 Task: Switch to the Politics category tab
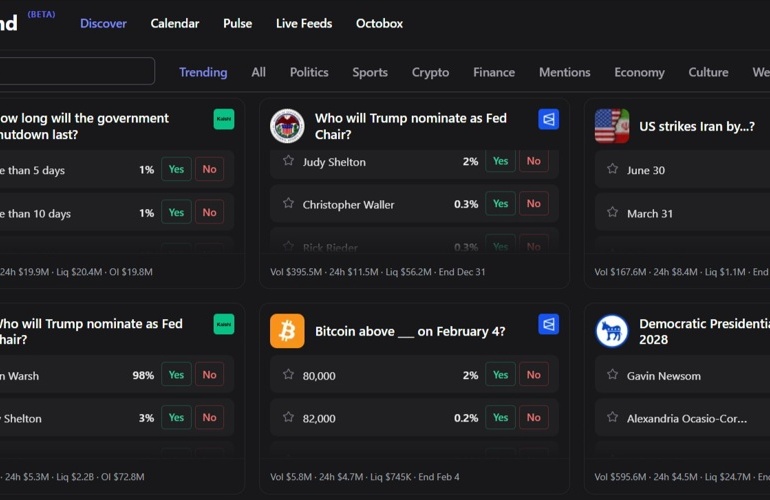309,72
